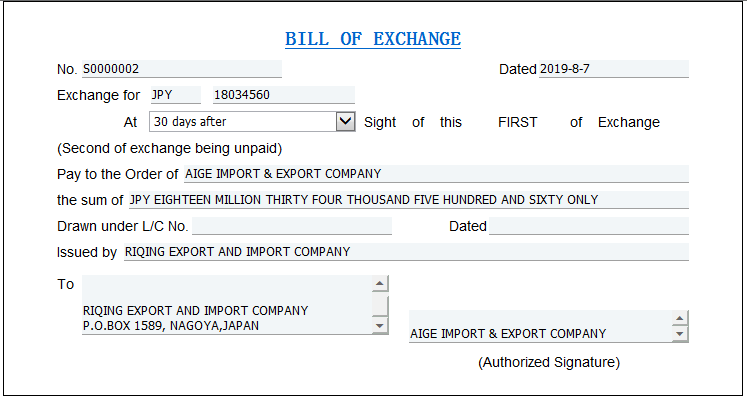The height and width of the screenshot is (401, 747).
Task: Click the BILL OF EXCHANGE title link
Action: pyautogui.click(x=373, y=40)
